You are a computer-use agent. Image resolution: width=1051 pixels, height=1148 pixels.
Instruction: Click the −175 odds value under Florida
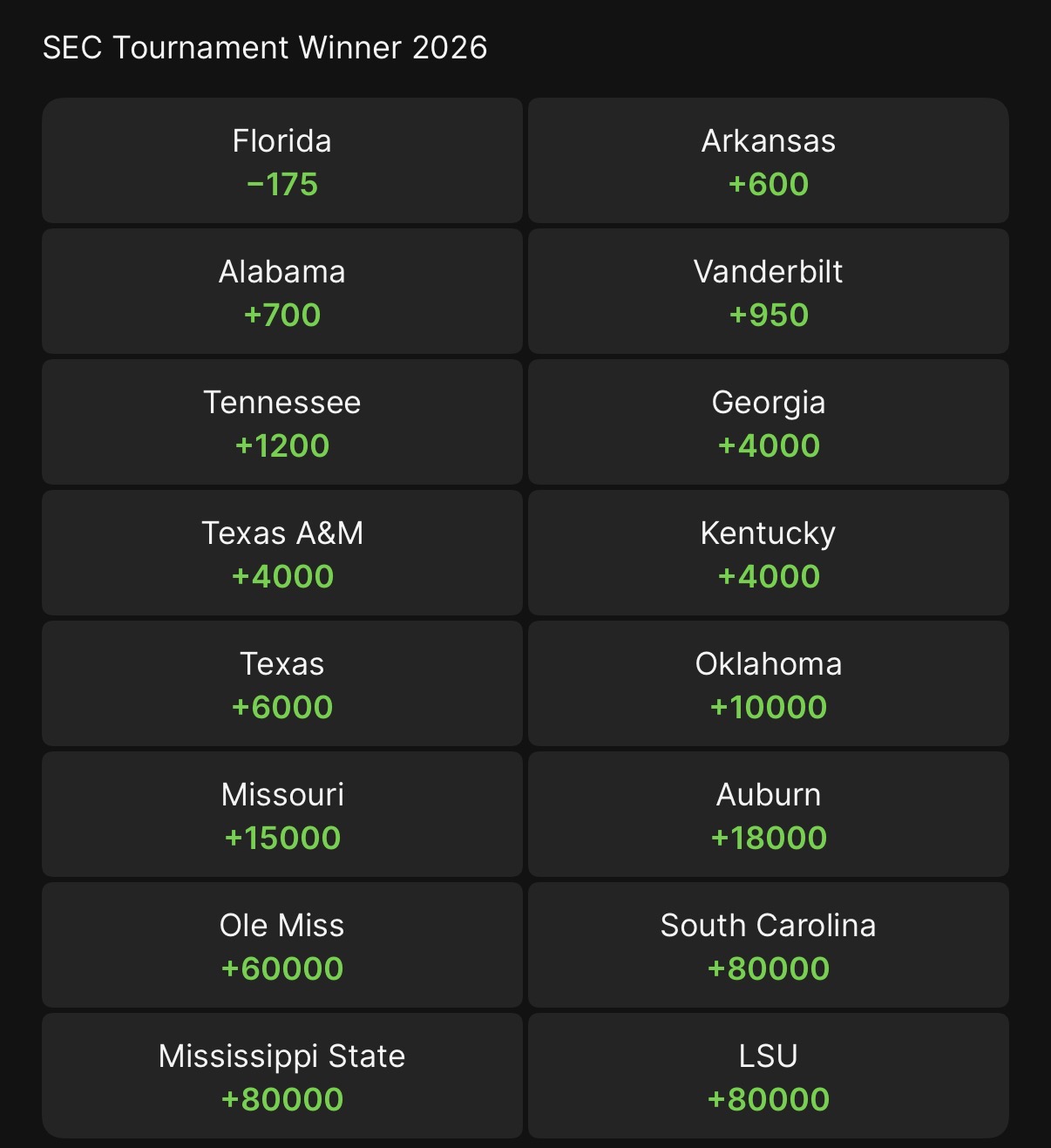(282, 185)
